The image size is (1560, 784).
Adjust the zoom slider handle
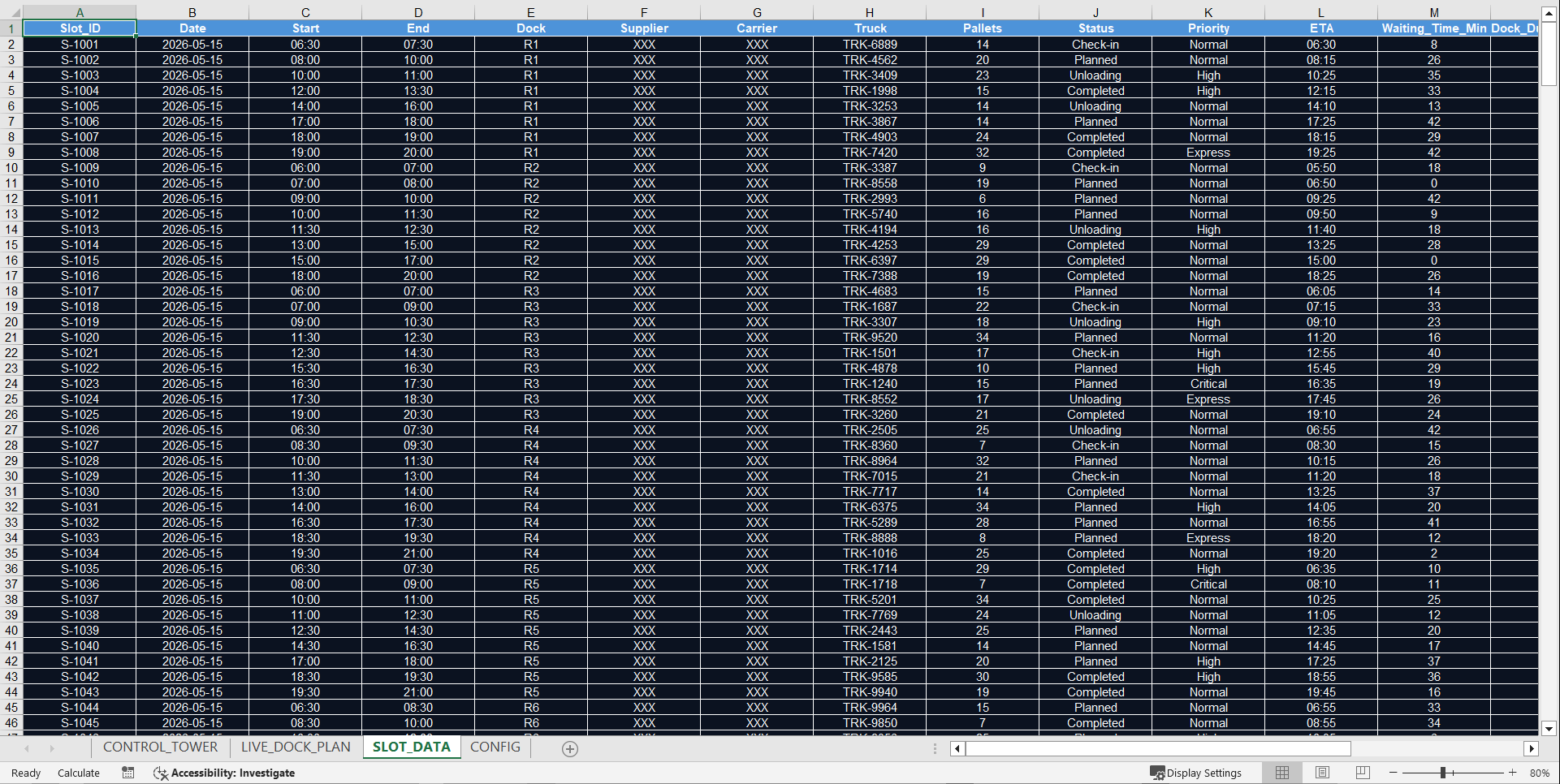(1443, 773)
